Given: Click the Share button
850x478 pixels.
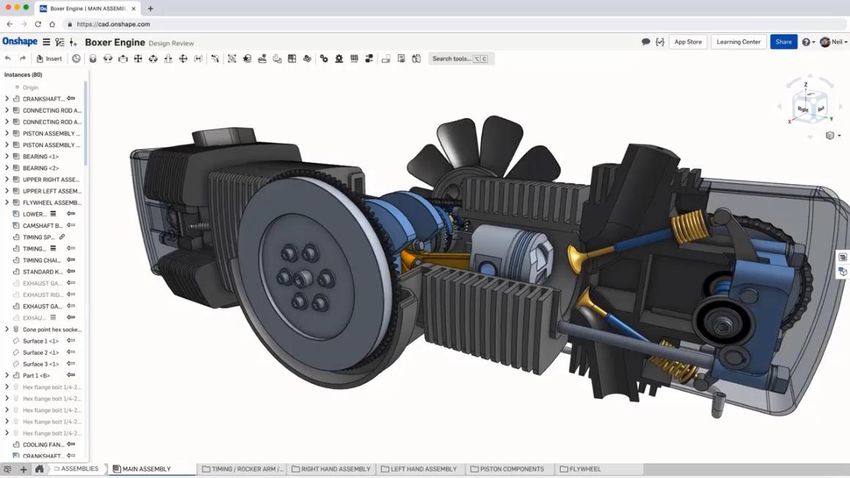Looking at the screenshot, I should (783, 42).
